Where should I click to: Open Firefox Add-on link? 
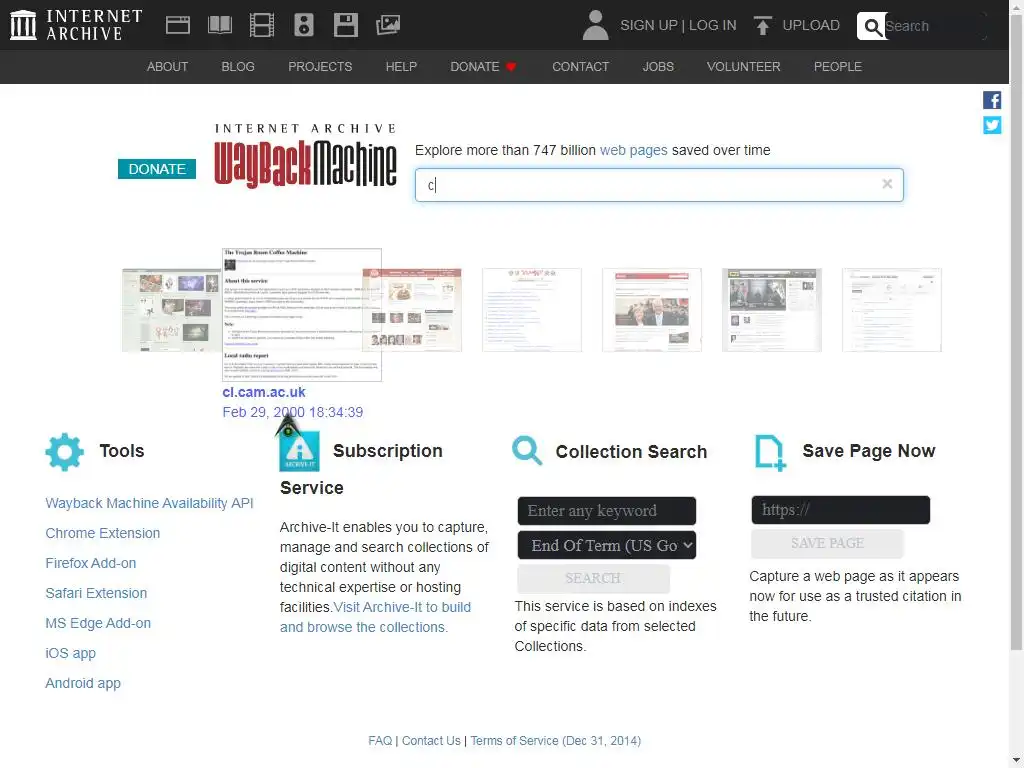pyautogui.click(x=91, y=563)
